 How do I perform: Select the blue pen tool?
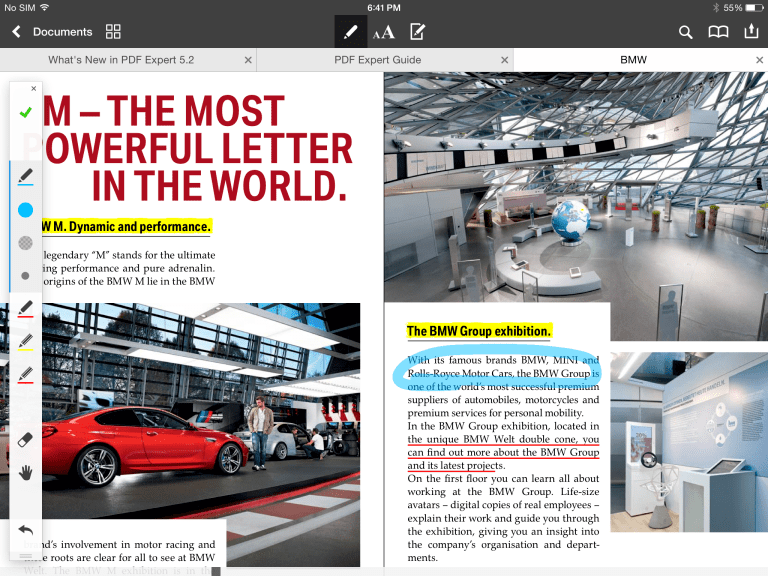click(x=25, y=177)
